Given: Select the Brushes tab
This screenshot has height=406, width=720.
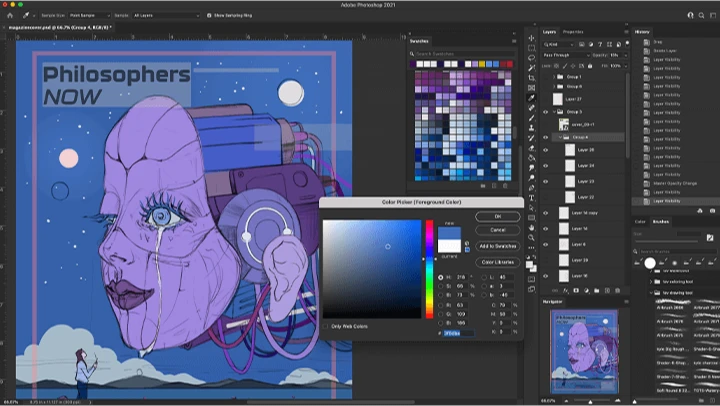Looking at the screenshot, I should [661, 221].
